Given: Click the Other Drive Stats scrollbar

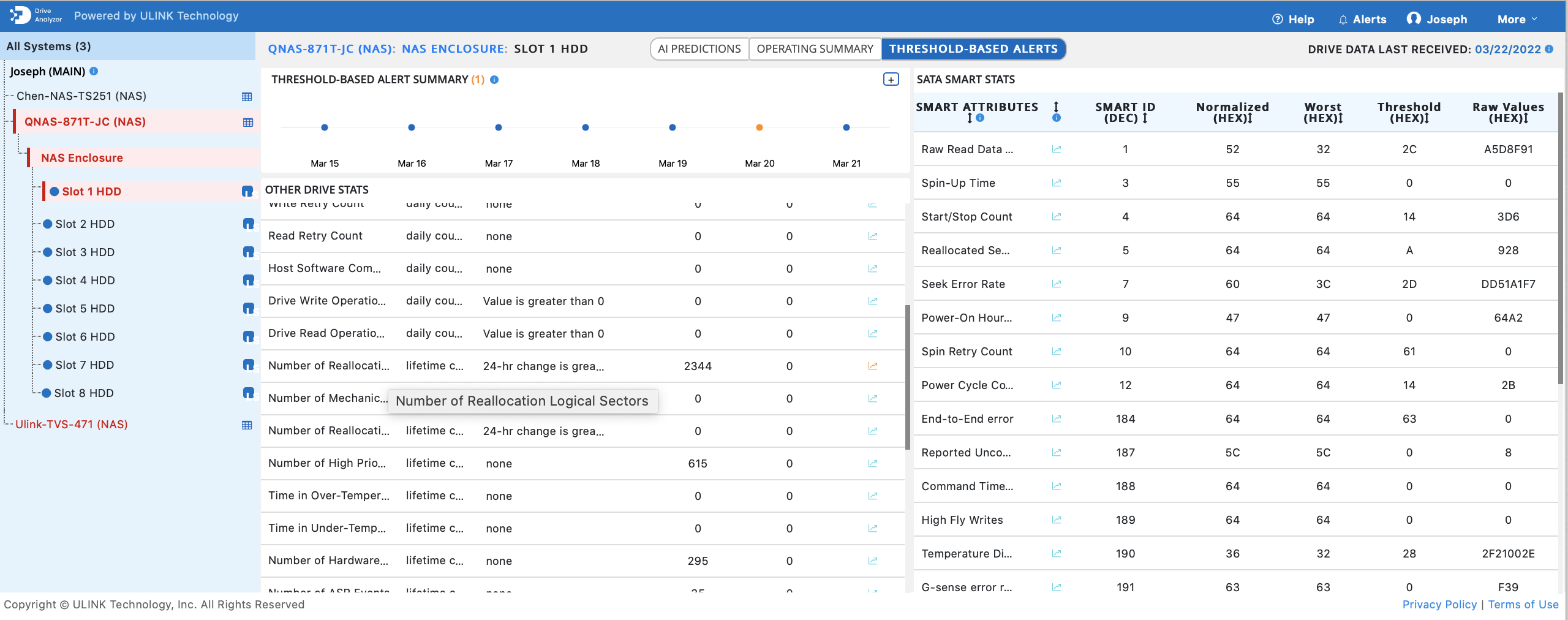Looking at the screenshot, I should point(907,376).
